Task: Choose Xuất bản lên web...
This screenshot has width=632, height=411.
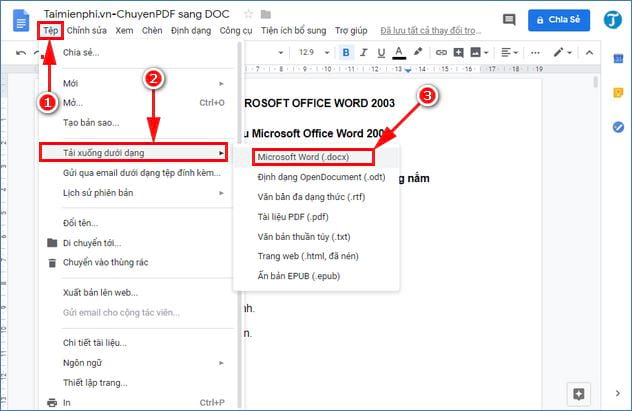Action: [137, 293]
